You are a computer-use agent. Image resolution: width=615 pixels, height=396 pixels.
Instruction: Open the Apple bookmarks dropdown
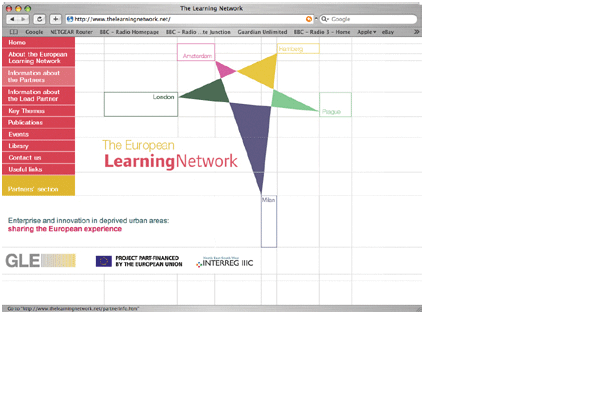[x=366, y=32]
